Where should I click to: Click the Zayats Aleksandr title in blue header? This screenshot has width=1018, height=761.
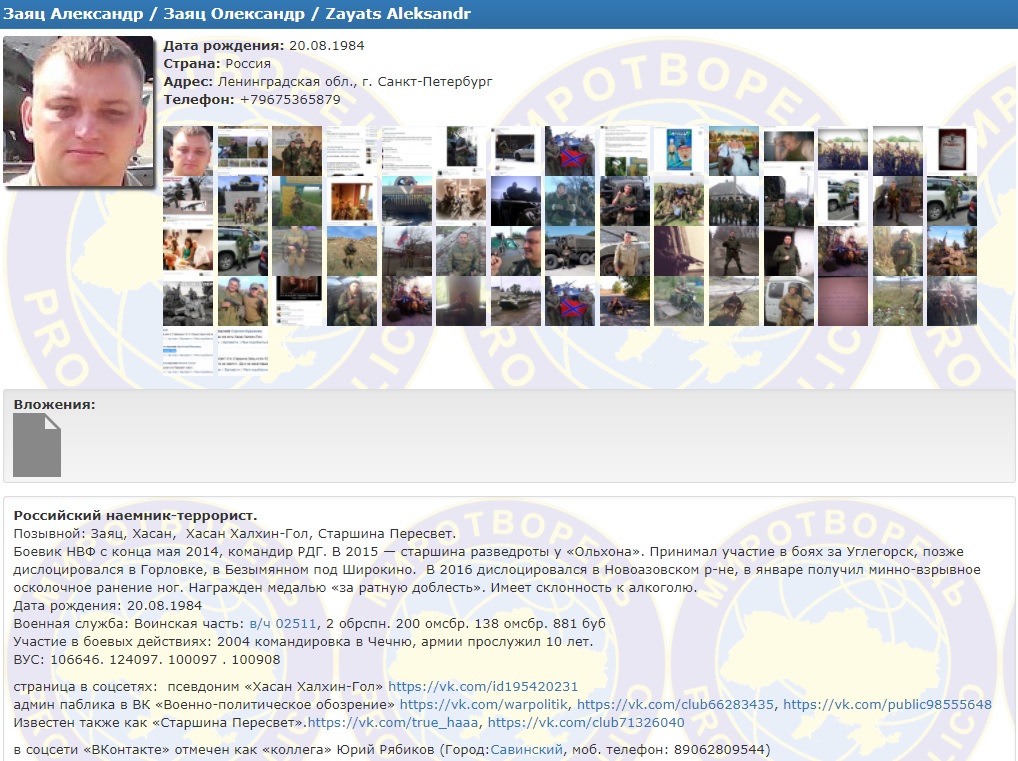click(x=398, y=14)
